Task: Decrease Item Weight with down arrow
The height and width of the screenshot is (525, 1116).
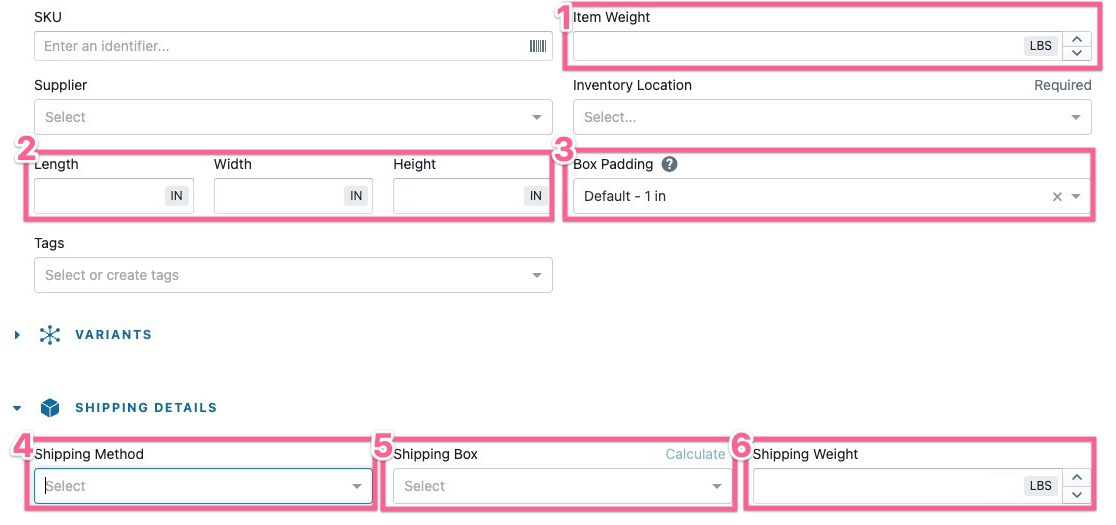Action: pos(1077,52)
